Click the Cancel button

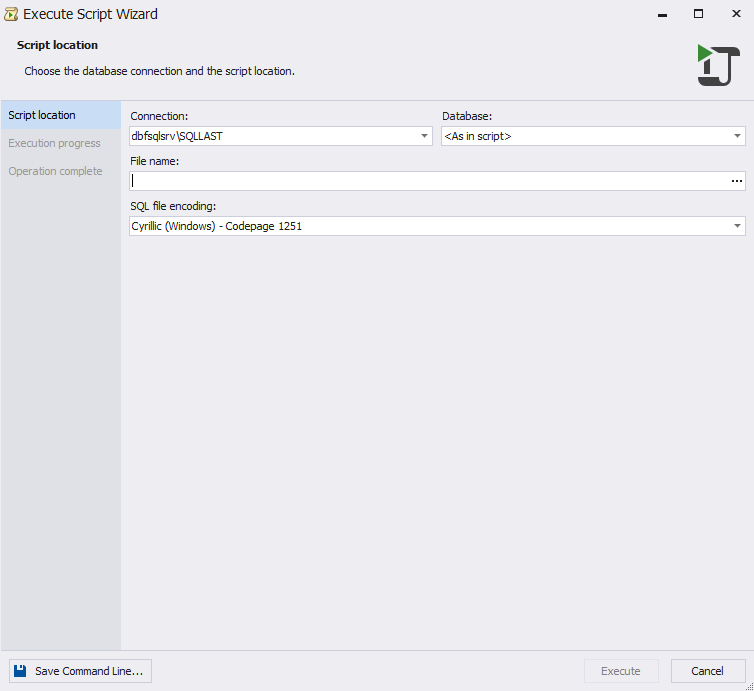pos(708,671)
